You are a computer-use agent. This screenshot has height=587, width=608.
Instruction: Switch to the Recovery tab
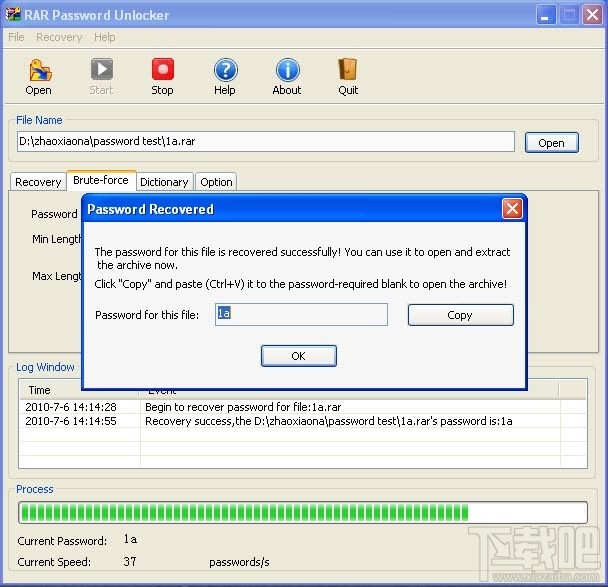(38, 182)
